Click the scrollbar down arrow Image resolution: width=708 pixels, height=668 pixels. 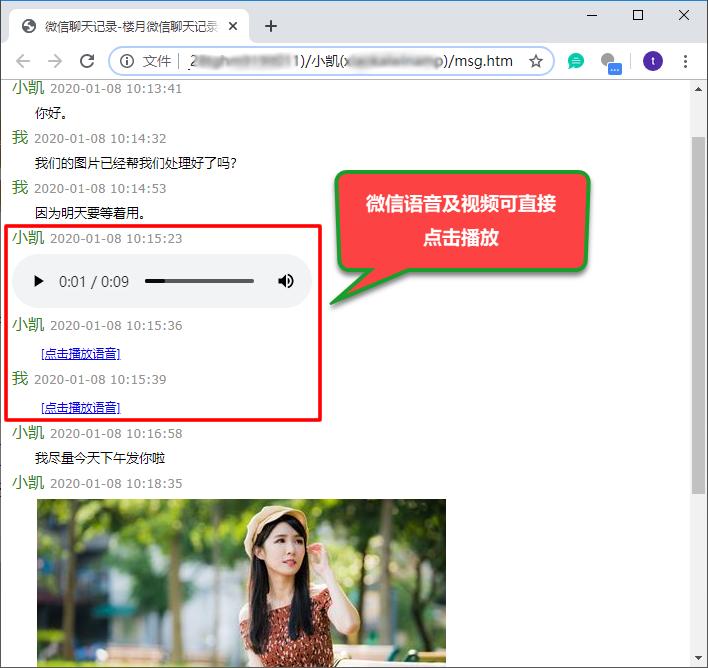[699, 659]
